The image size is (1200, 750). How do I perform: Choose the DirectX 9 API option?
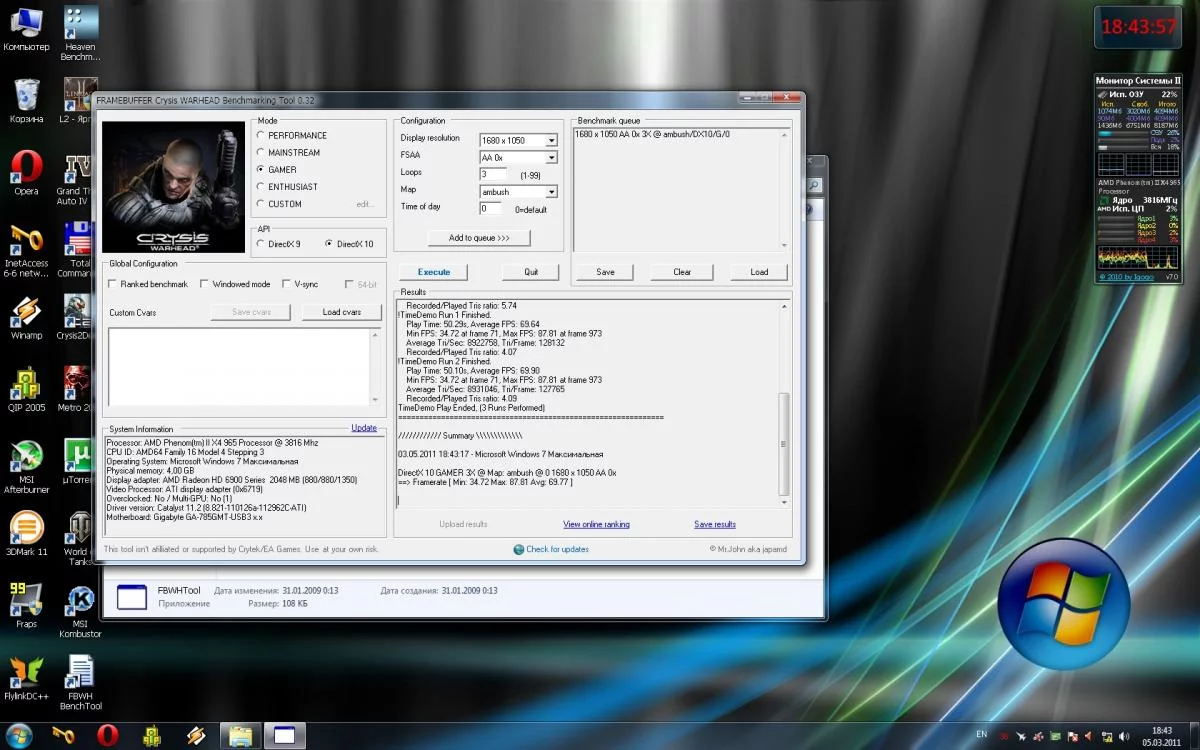[x=262, y=244]
